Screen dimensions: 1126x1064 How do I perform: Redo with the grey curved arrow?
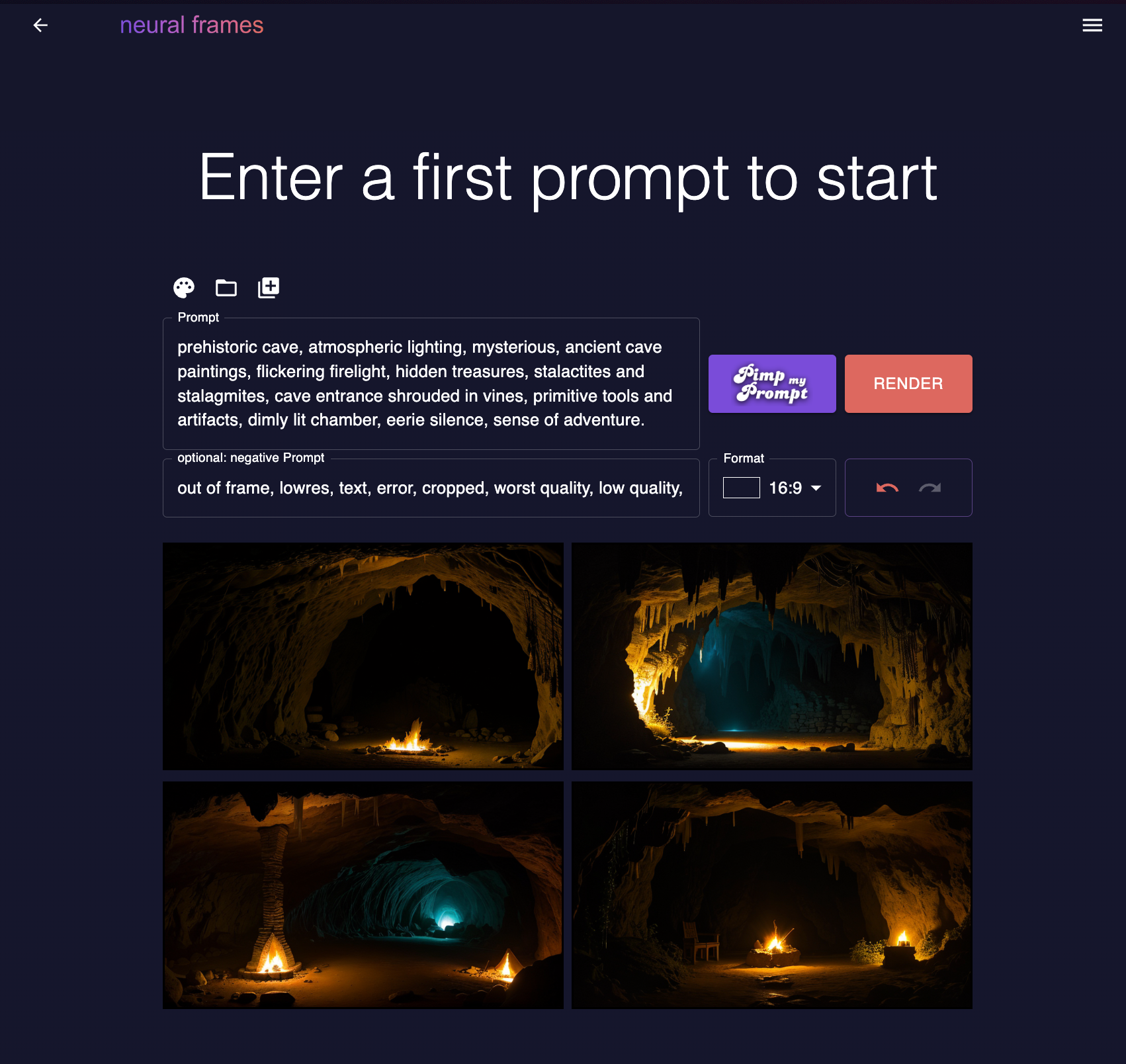pyautogui.click(x=930, y=488)
